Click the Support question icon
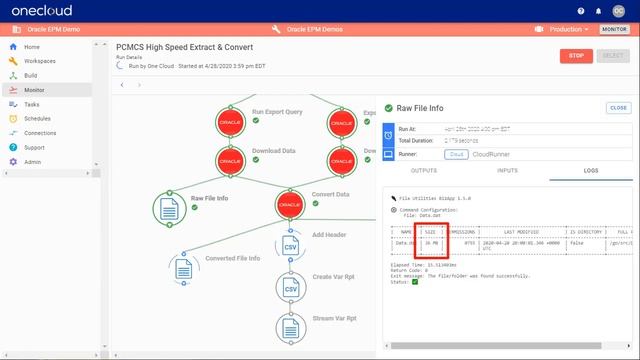 (x=13, y=147)
